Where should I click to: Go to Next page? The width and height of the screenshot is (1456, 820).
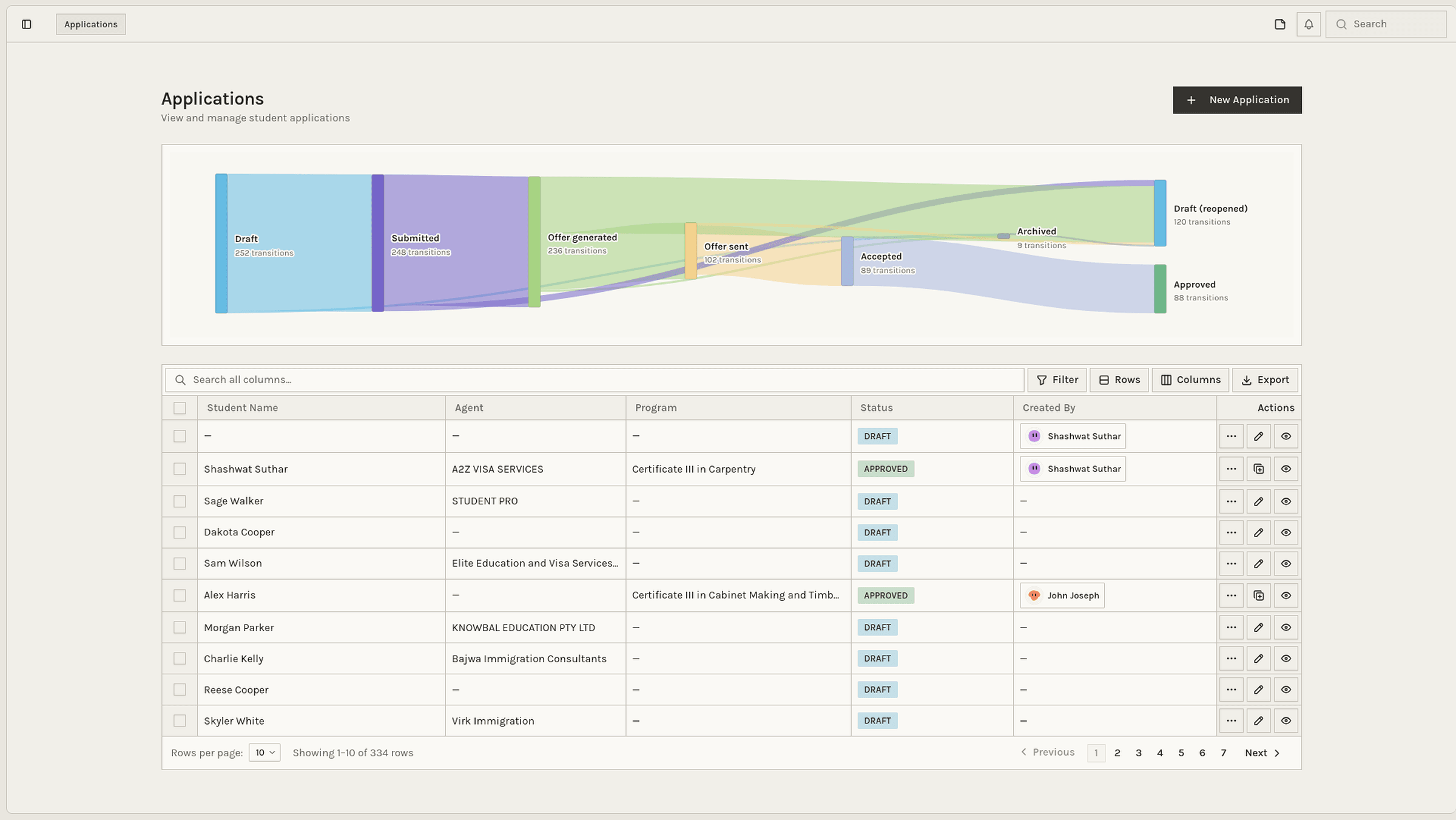pos(1262,753)
